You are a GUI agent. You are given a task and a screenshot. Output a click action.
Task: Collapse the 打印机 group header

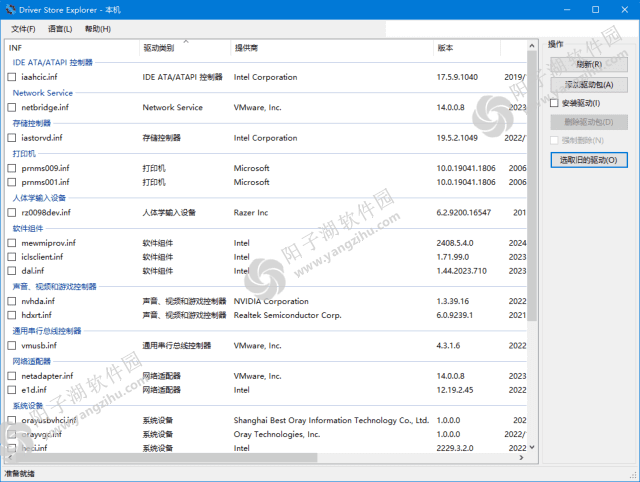click(24, 154)
